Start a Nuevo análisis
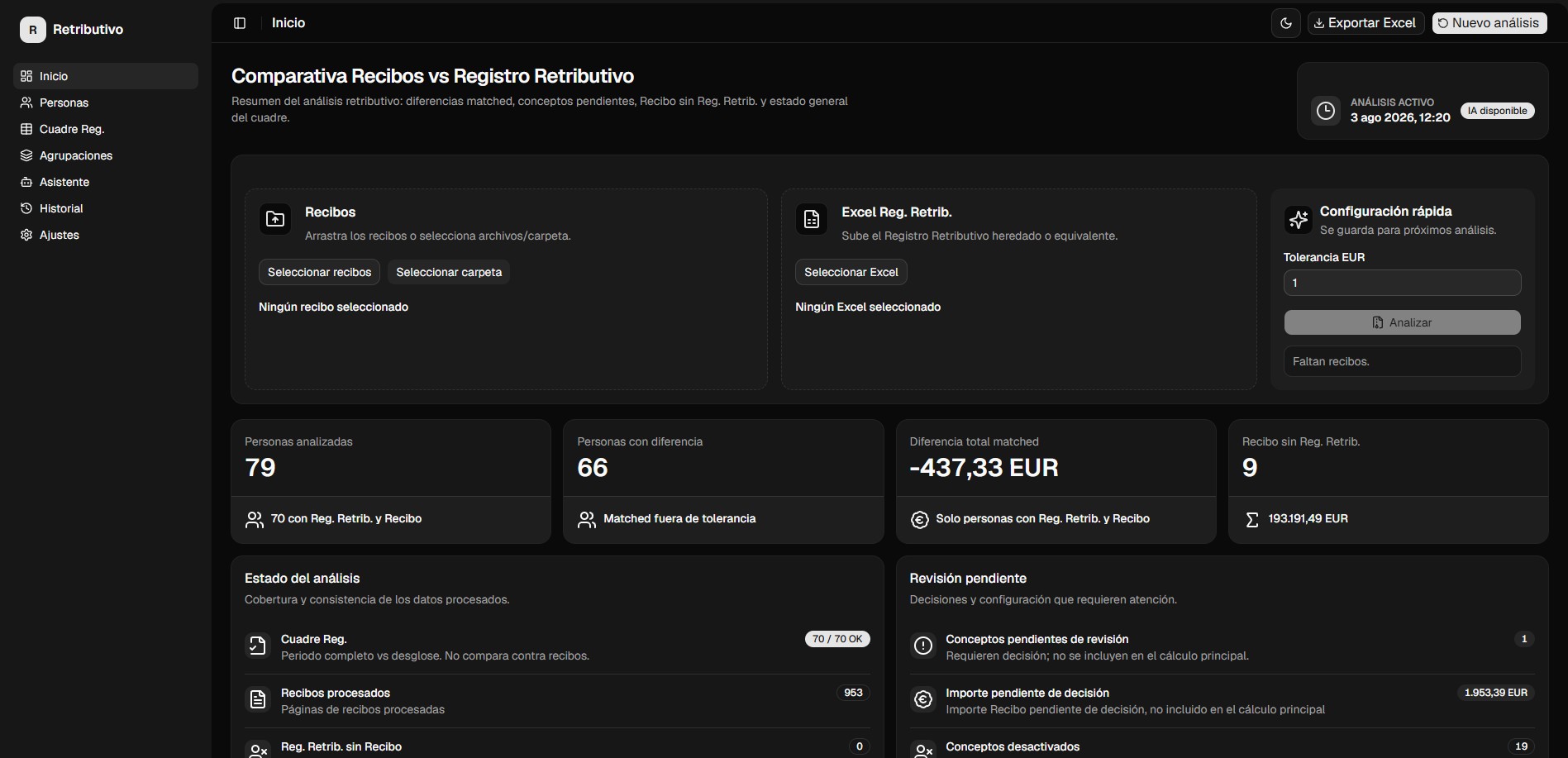This screenshot has height=758, width=1568. [x=1489, y=23]
